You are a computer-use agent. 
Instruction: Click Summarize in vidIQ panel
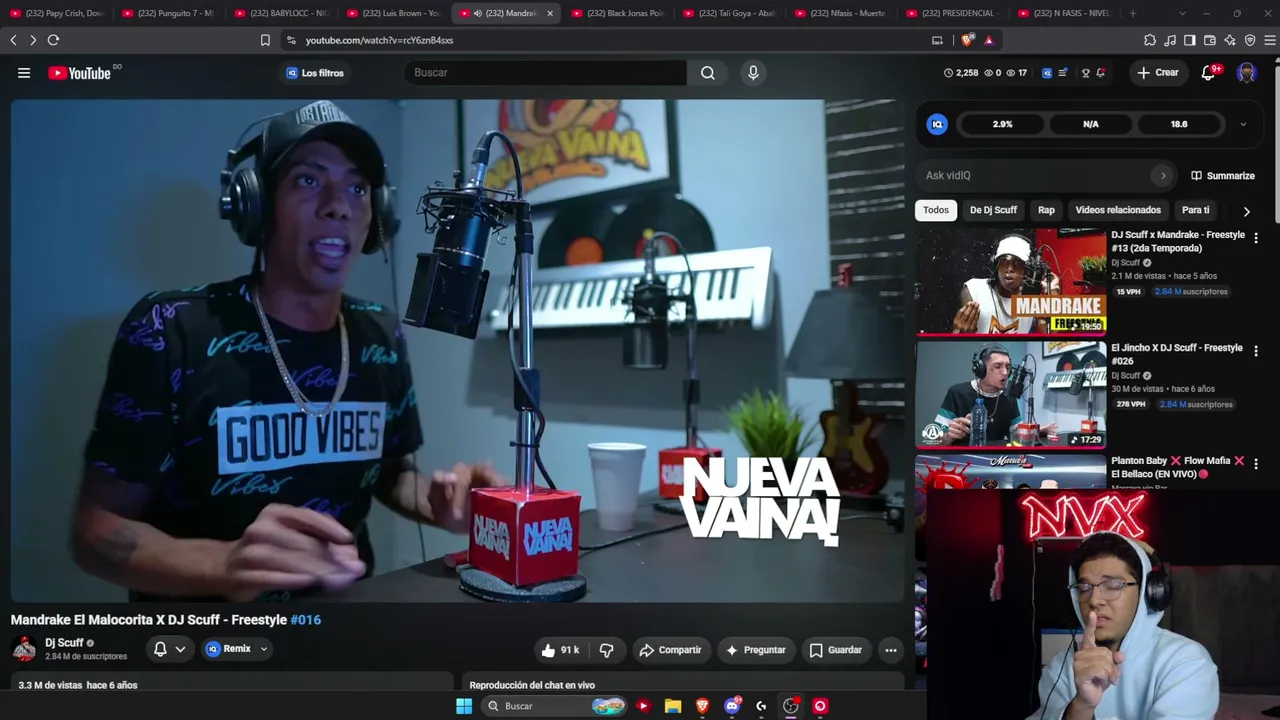pyautogui.click(x=1222, y=176)
